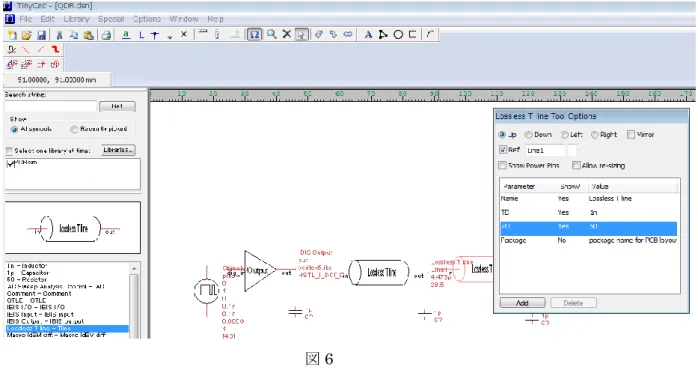
Task: Click the Ref name field containing Line1
Action: point(545,150)
